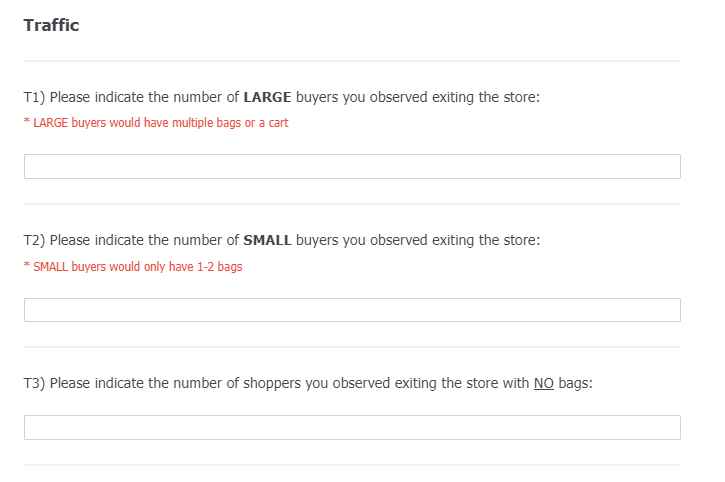
Task: Click the T3) question number label
Action: click(x=34, y=384)
